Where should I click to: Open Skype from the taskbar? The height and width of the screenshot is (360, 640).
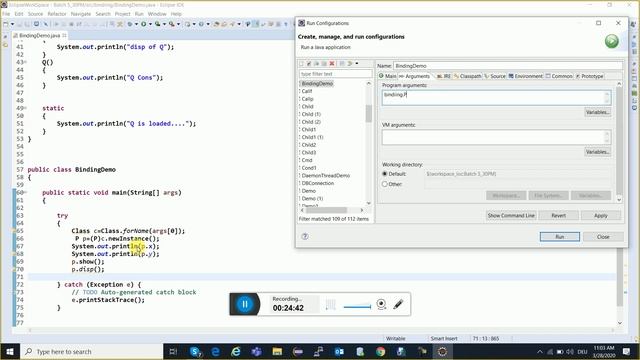click(x=196, y=351)
